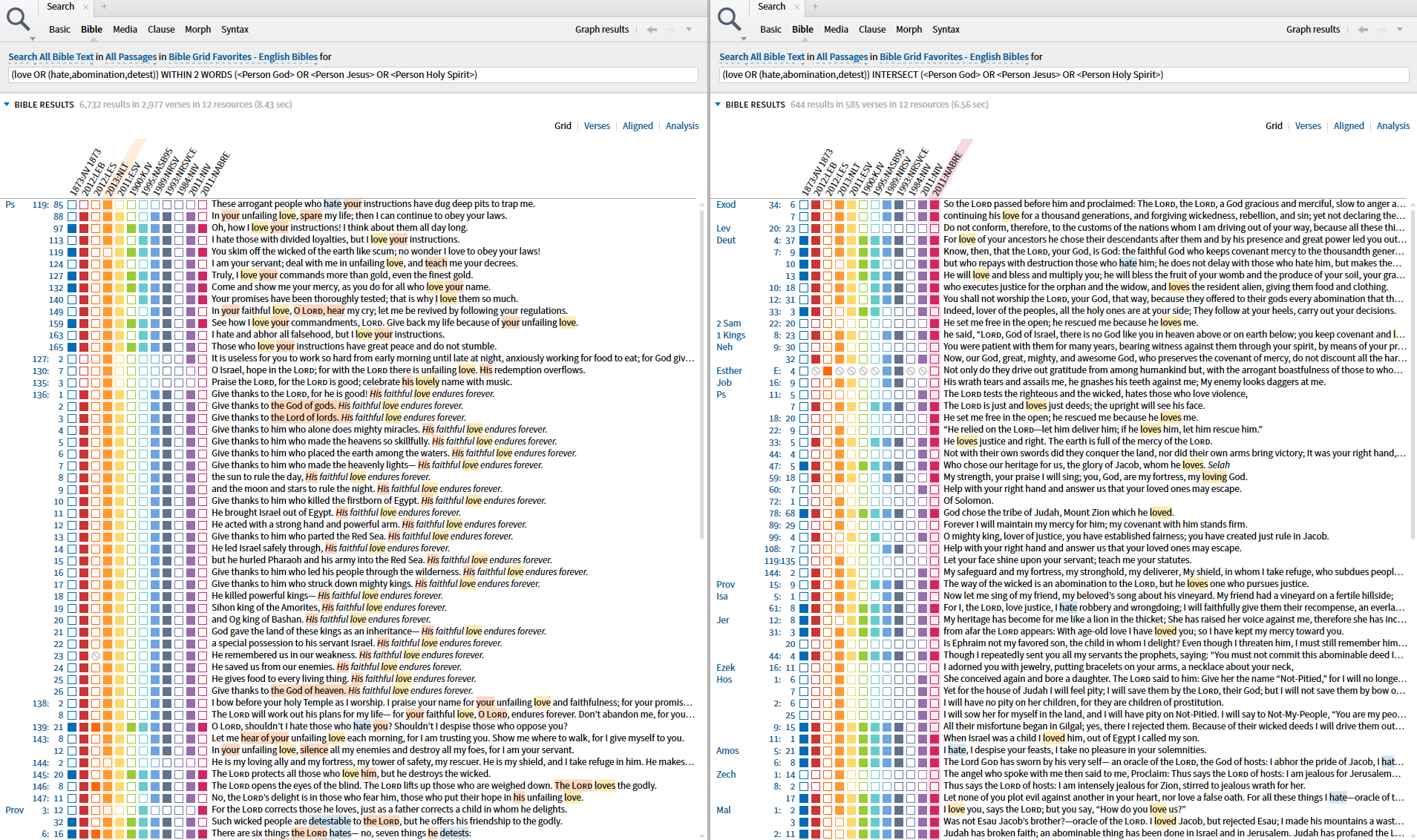Click the Exod book label in INTERSECT results
Image resolution: width=1417 pixels, height=840 pixels.
(x=726, y=205)
